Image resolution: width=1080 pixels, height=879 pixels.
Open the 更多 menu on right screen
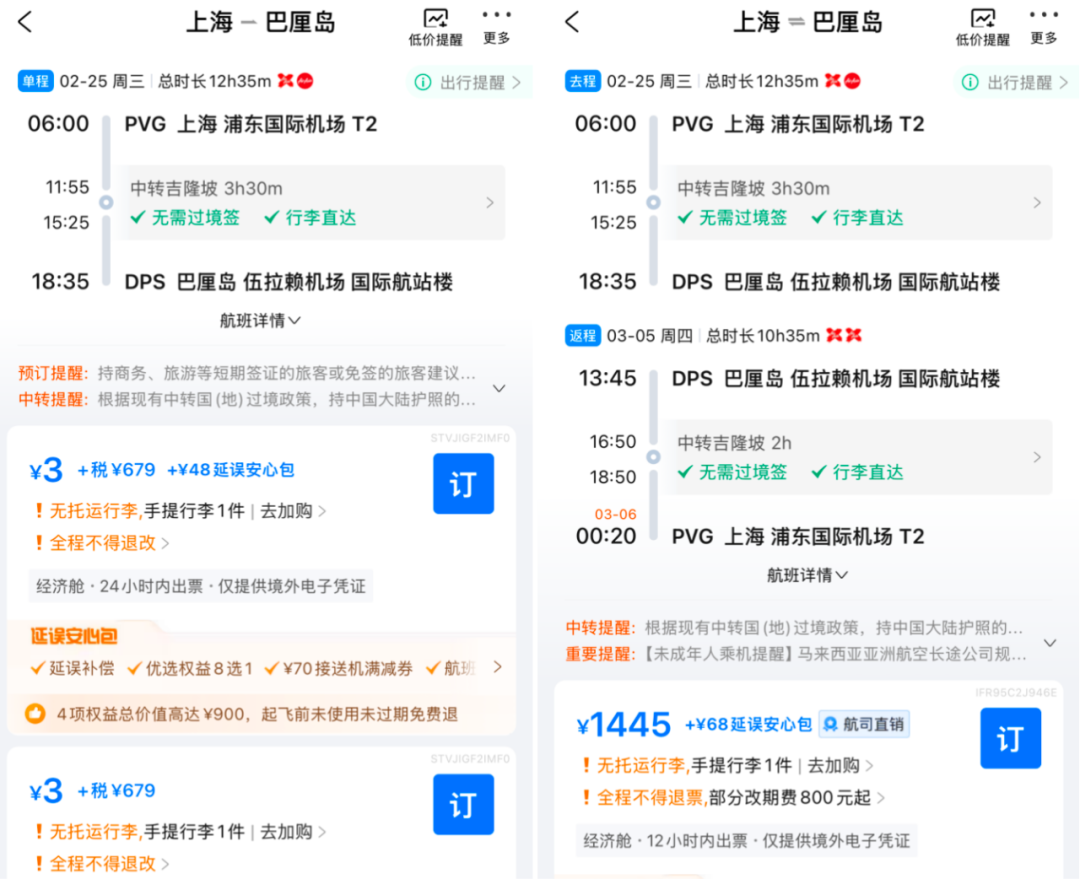[1044, 25]
